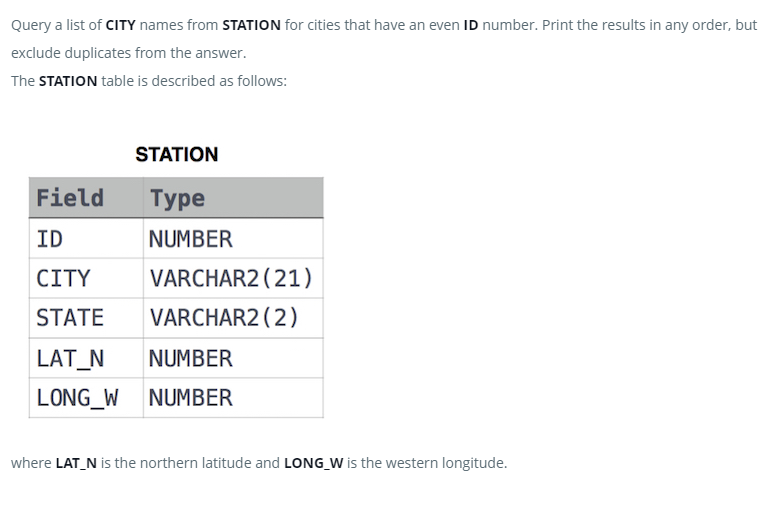Click the STATION table title
771x507 pixels.
point(177,154)
